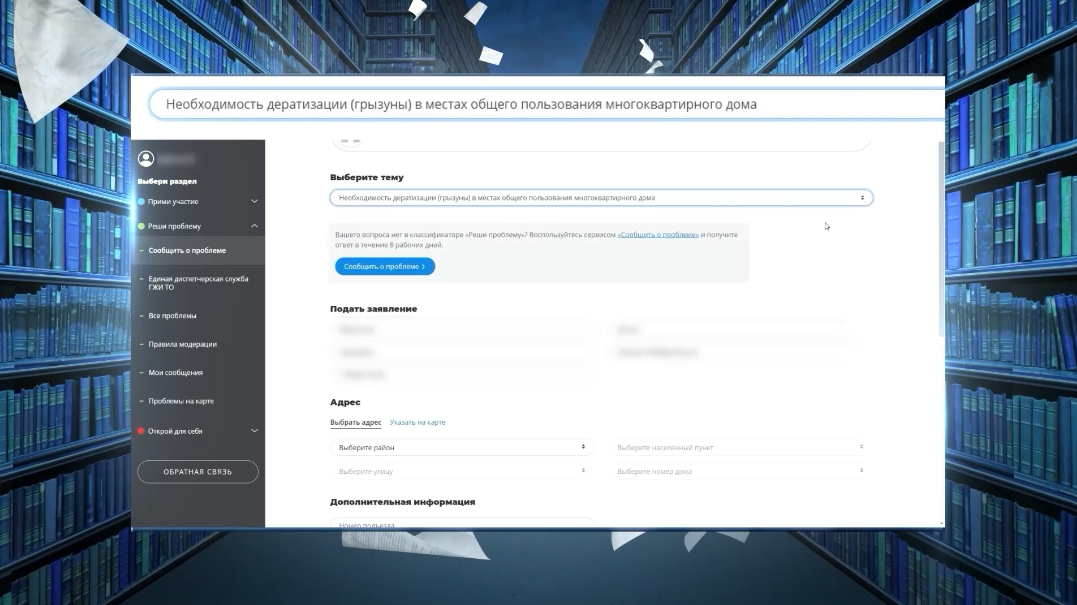Click the user profile avatar icon
The image size is (1077, 605).
(x=146, y=158)
